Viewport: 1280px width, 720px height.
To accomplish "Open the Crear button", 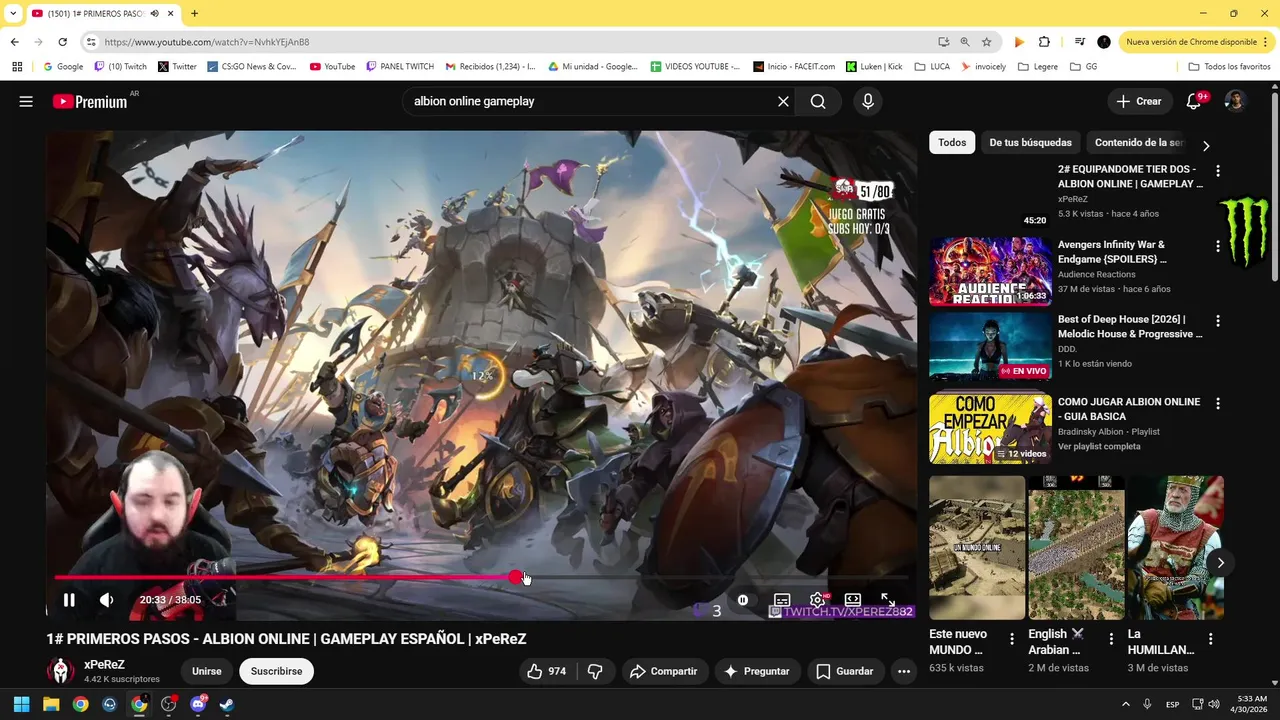I will (x=1138, y=101).
